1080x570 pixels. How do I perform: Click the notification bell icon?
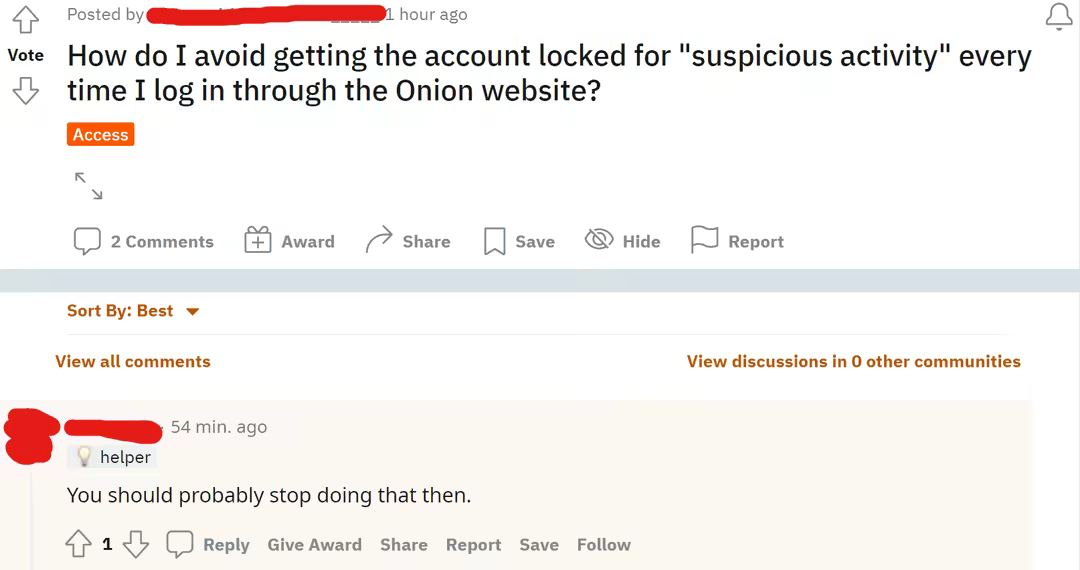tap(1058, 16)
